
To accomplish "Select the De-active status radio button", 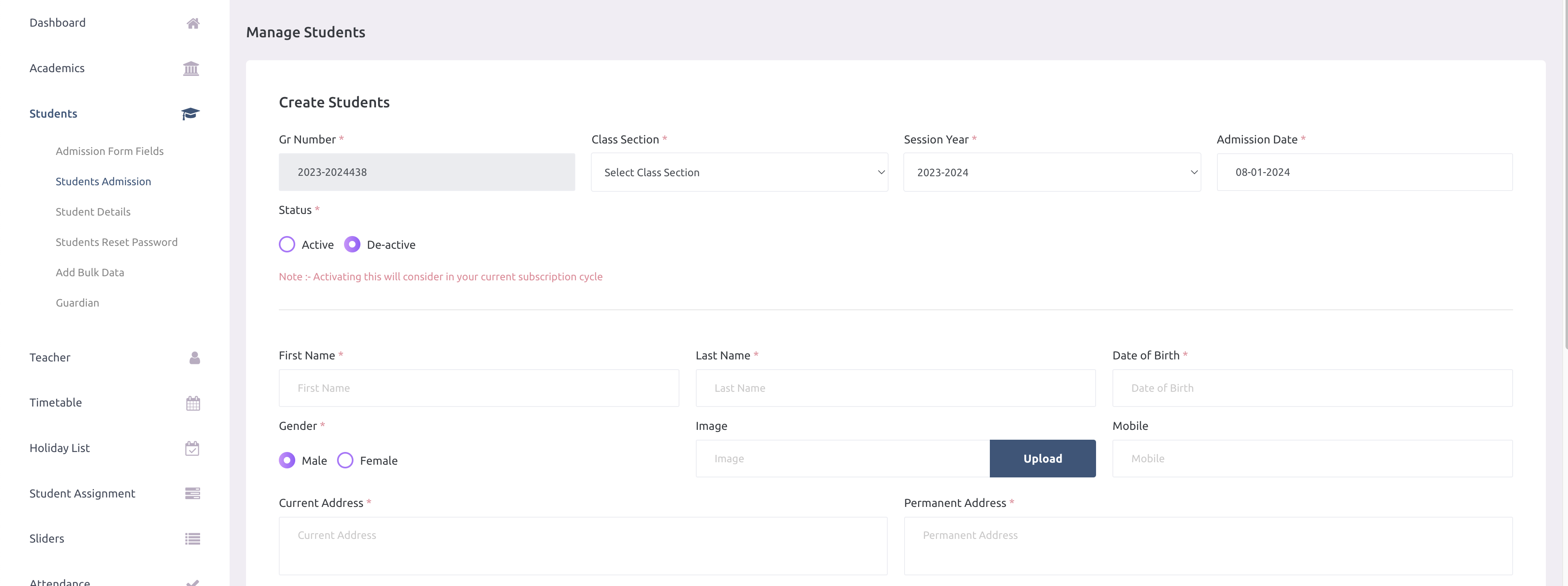I will tap(352, 244).
